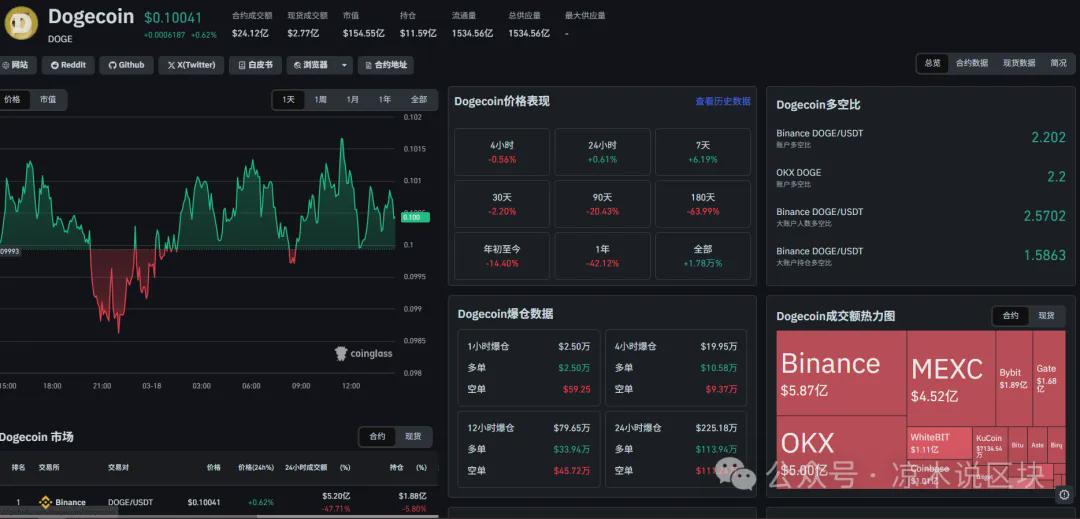Set chart range to 1年

(384, 100)
